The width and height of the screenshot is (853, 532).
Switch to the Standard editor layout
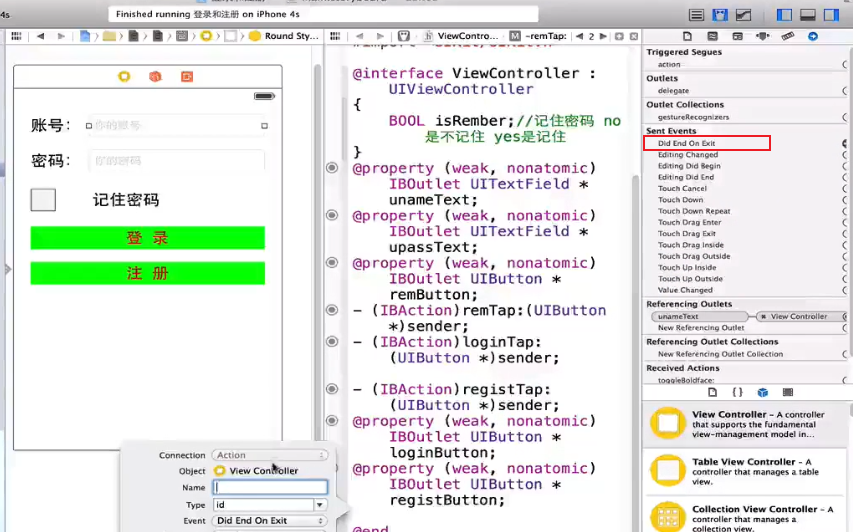(x=696, y=15)
